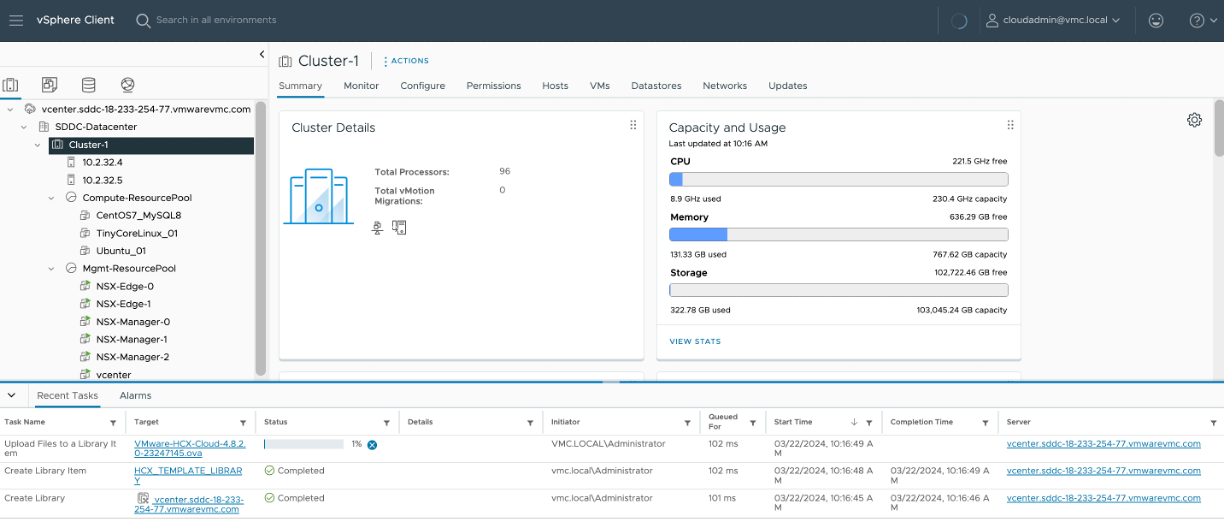Screen dimensions: 1224x528
Task: Open the Networks tab
Action: (725, 86)
